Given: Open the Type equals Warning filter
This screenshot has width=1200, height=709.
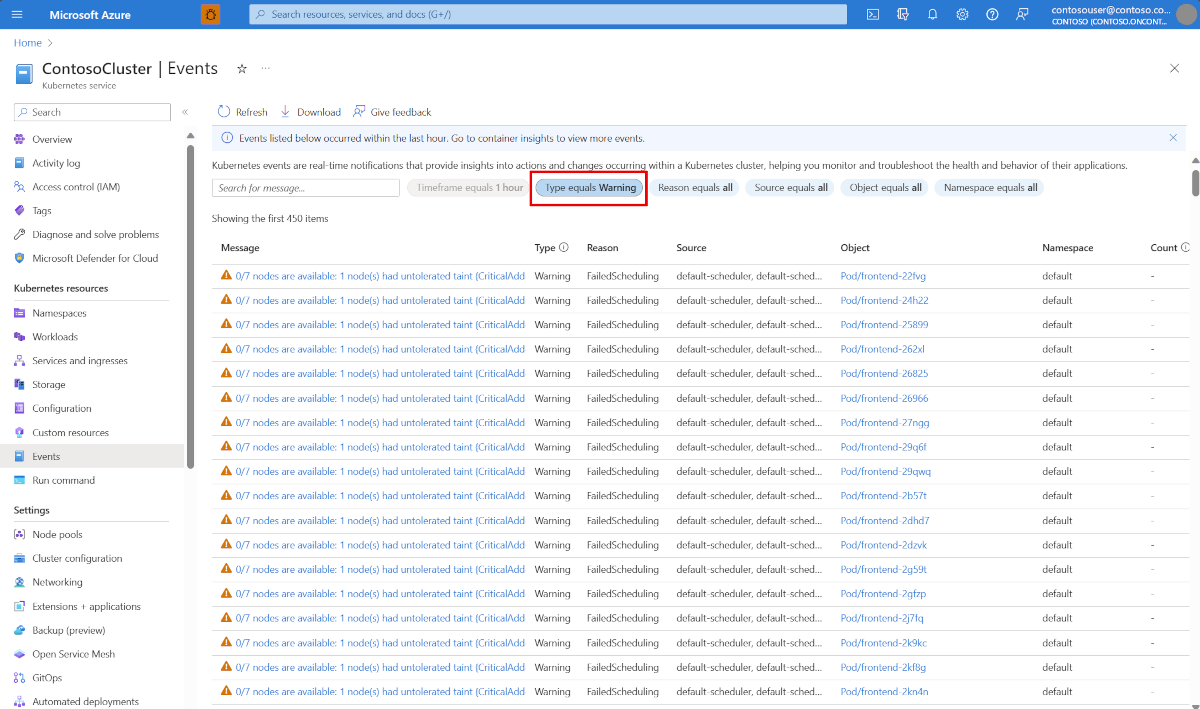Looking at the screenshot, I should tap(590, 188).
